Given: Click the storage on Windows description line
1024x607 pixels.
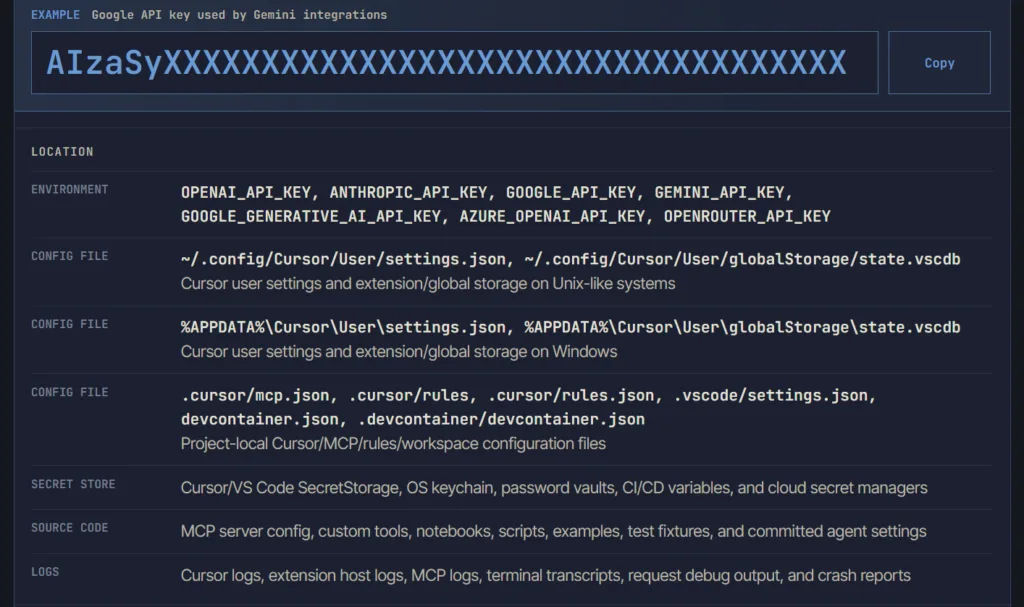Looking at the screenshot, I should [x=399, y=352].
